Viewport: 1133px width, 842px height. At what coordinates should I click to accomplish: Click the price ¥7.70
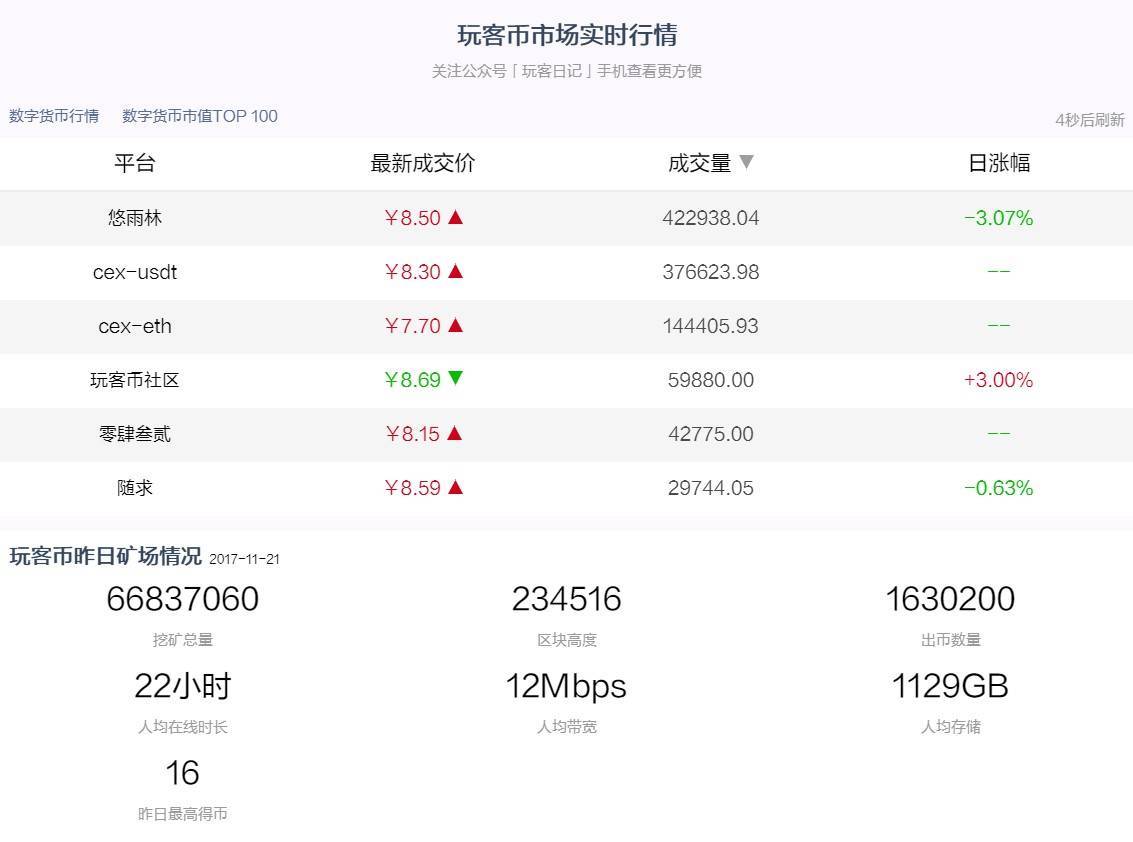tap(413, 326)
